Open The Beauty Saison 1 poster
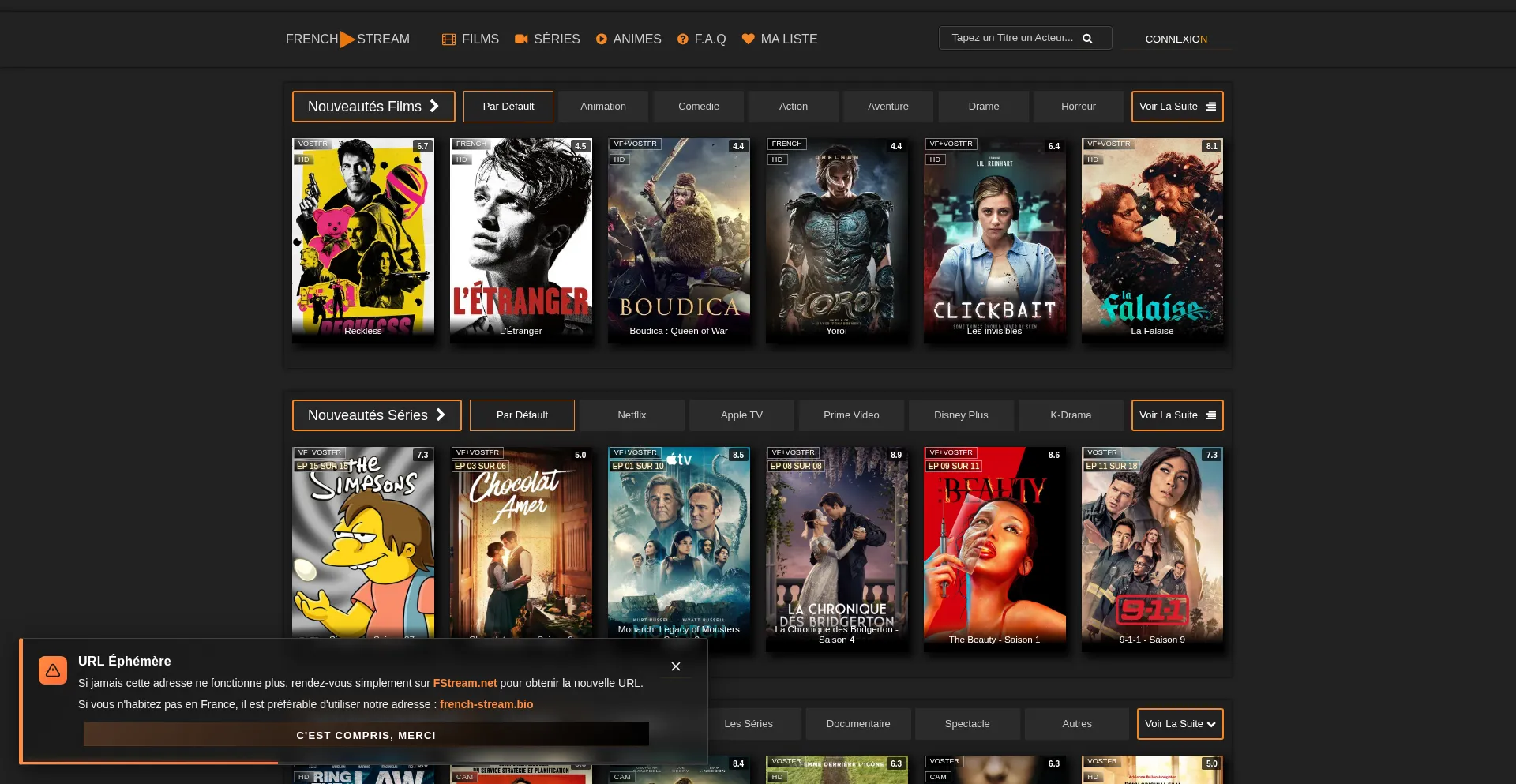1516x784 pixels. pos(995,549)
